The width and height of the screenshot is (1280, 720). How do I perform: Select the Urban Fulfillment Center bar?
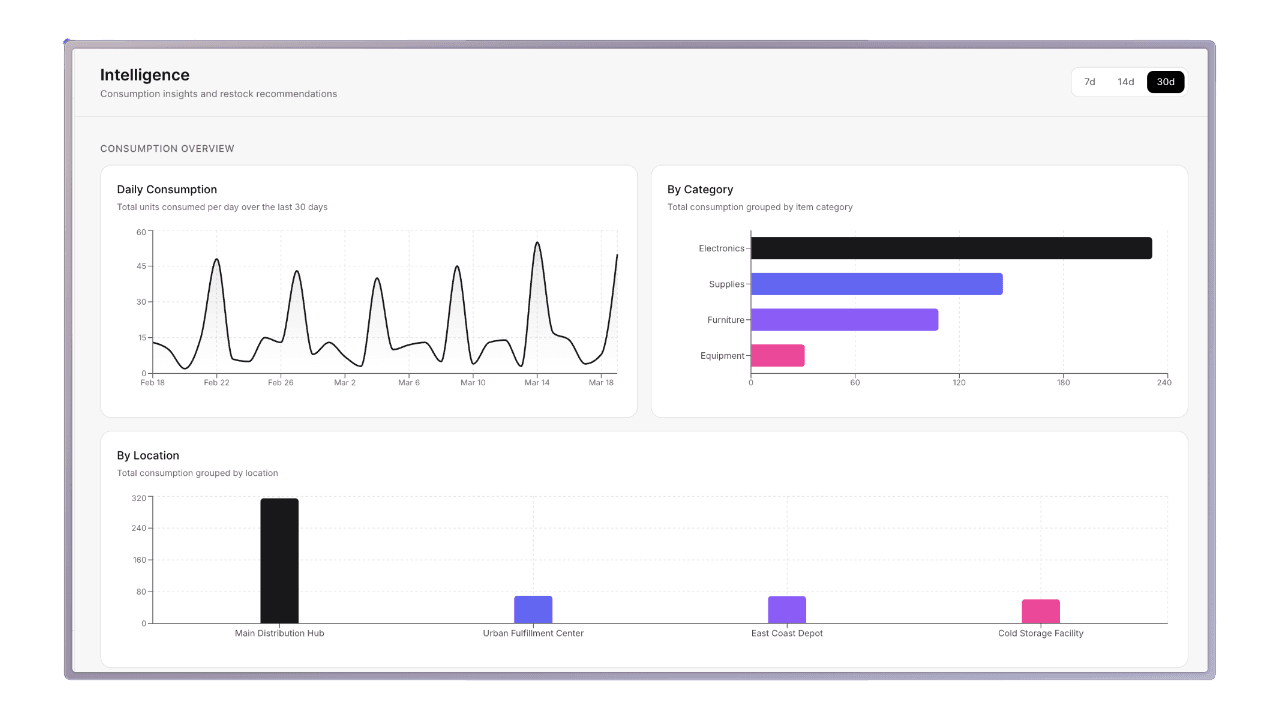tap(533, 607)
